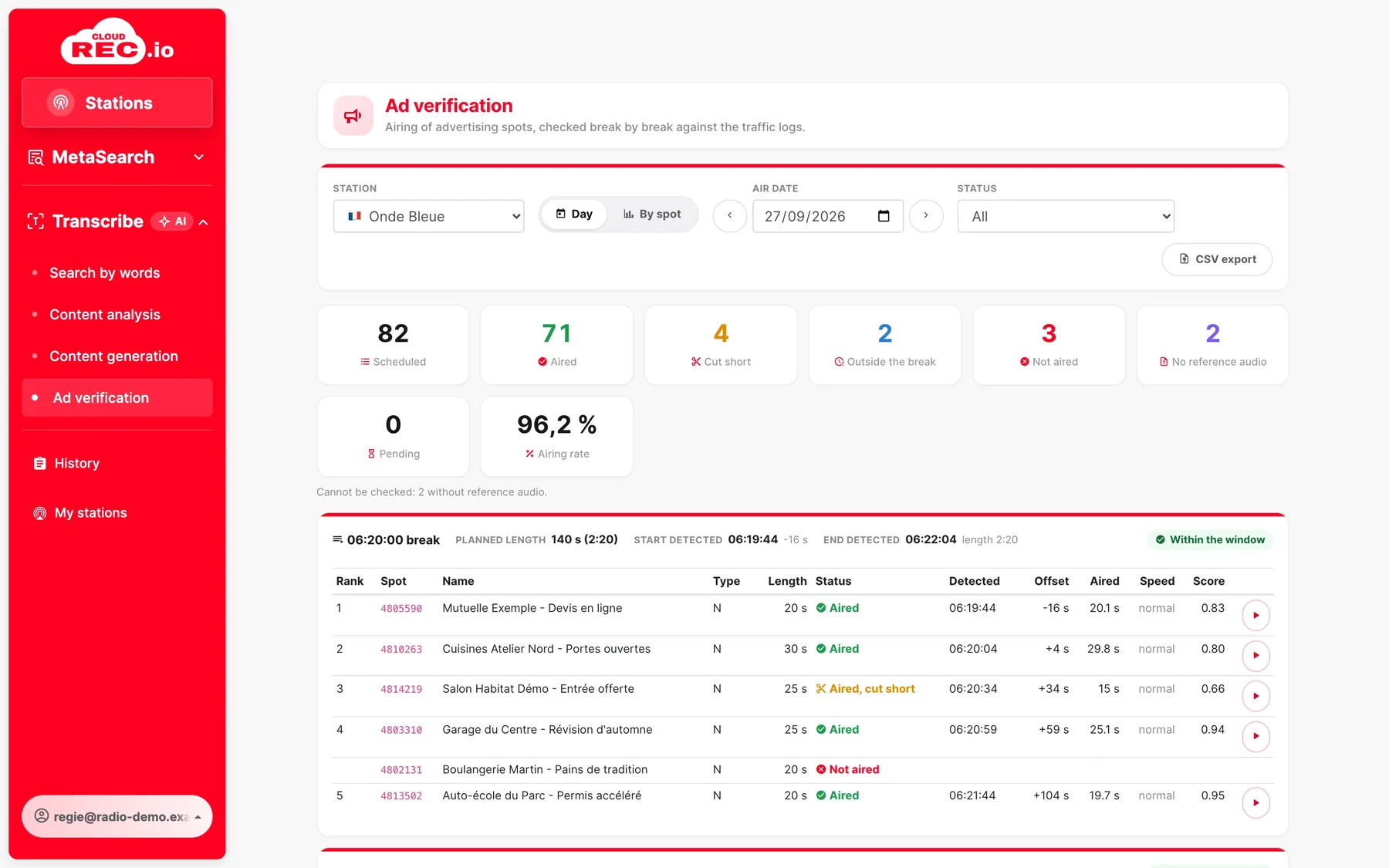
Task: Collapse the Transcribe section chevron
Action: [204, 222]
